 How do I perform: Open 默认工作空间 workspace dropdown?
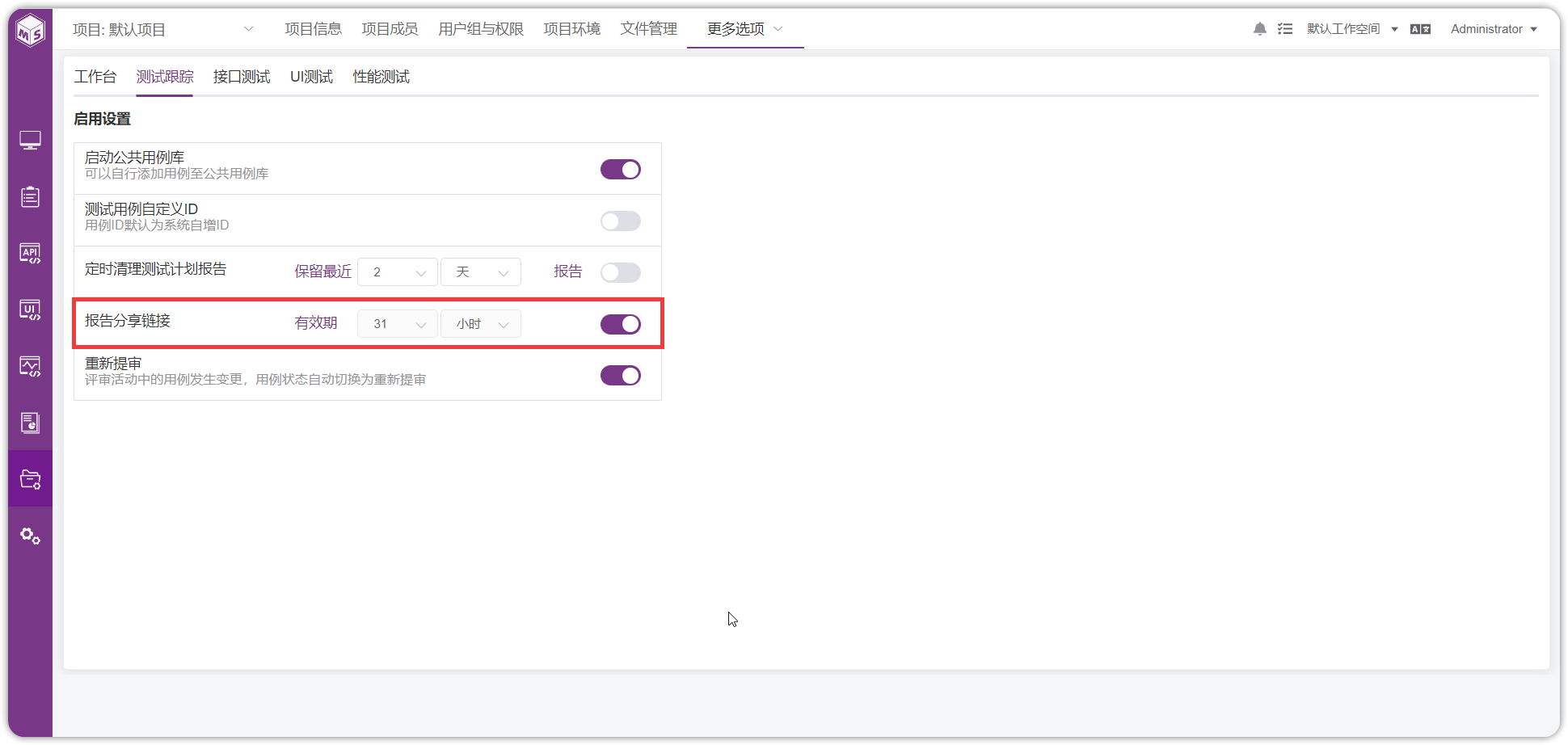(1352, 29)
